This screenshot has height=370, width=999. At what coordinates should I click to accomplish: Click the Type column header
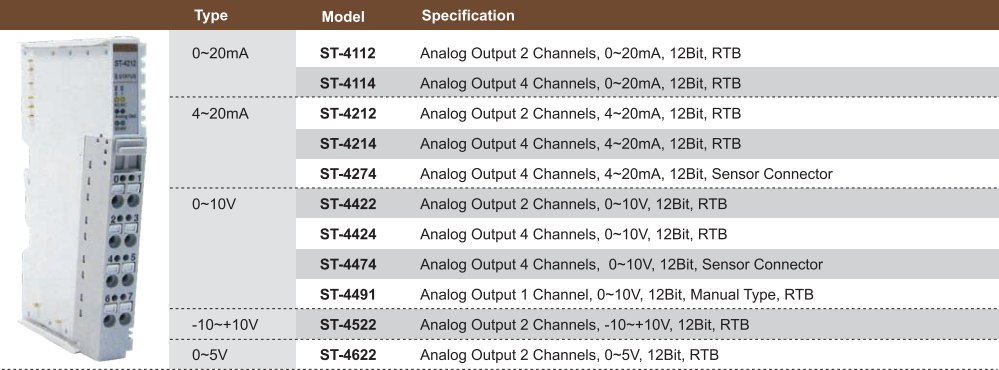pos(211,16)
